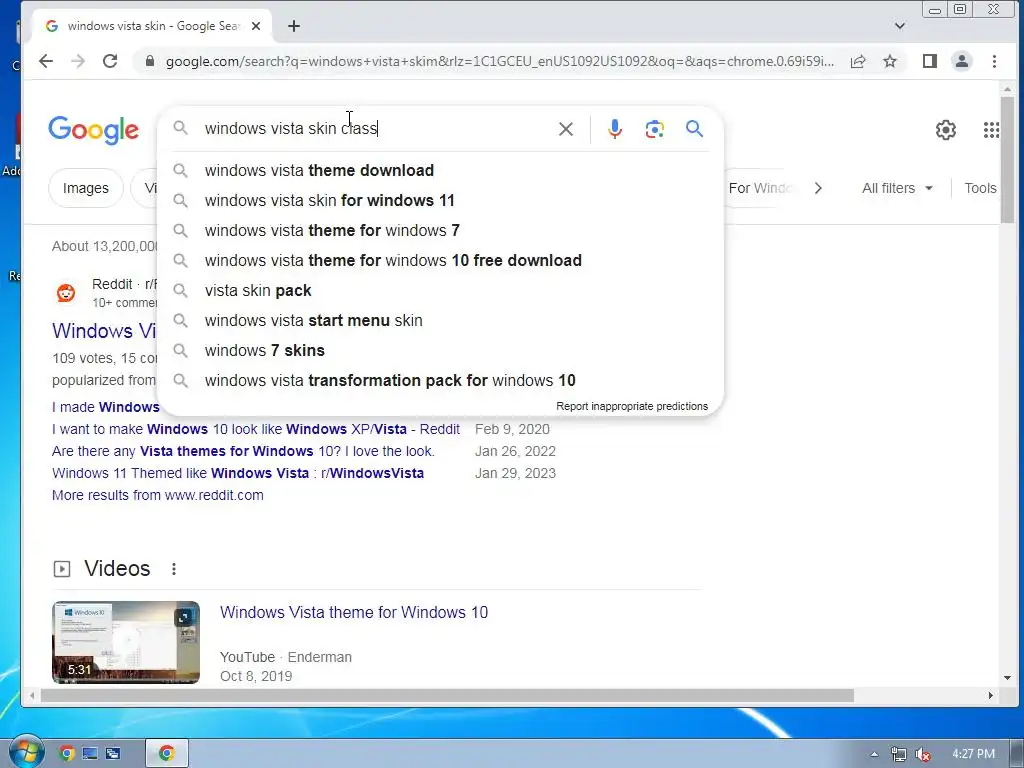Open the Tools button

click(980, 188)
